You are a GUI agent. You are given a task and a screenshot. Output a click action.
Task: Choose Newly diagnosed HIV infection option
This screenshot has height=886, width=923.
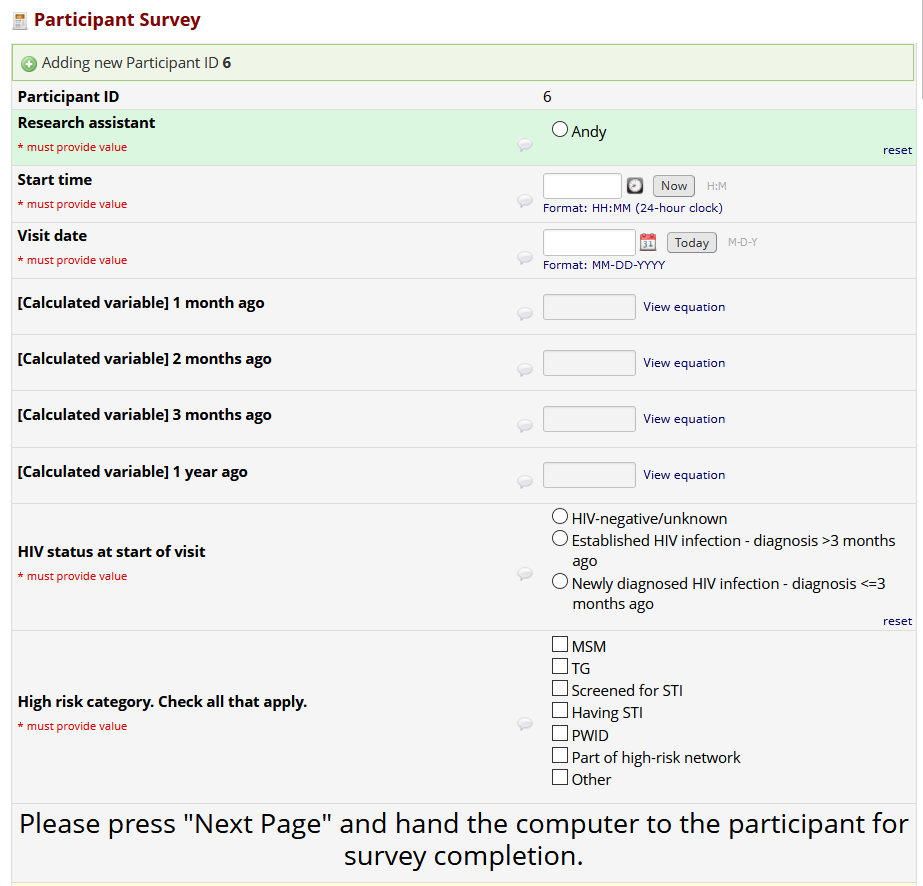560,582
